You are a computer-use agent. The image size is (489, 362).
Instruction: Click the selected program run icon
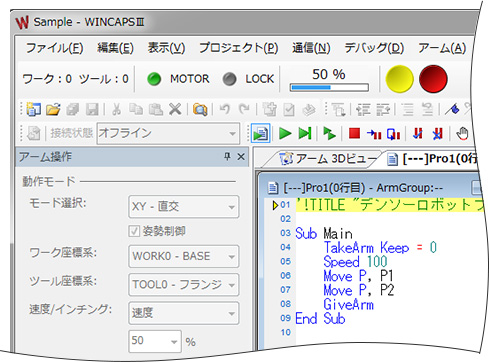pyautogui.click(x=260, y=134)
